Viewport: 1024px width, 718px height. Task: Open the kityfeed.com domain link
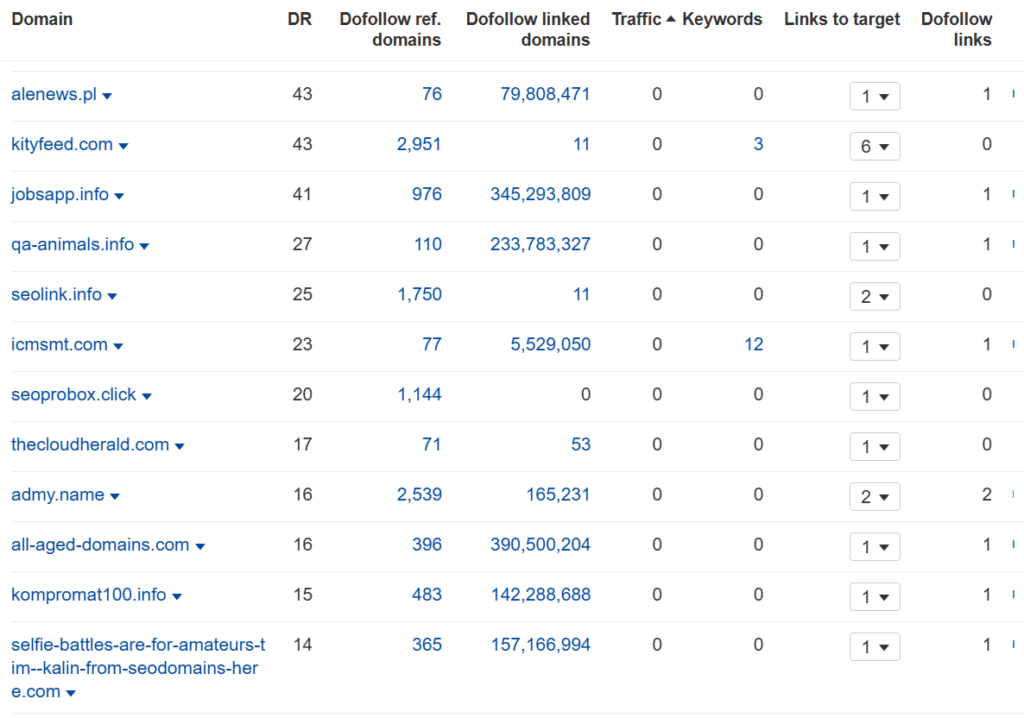(x=62, y=144)
